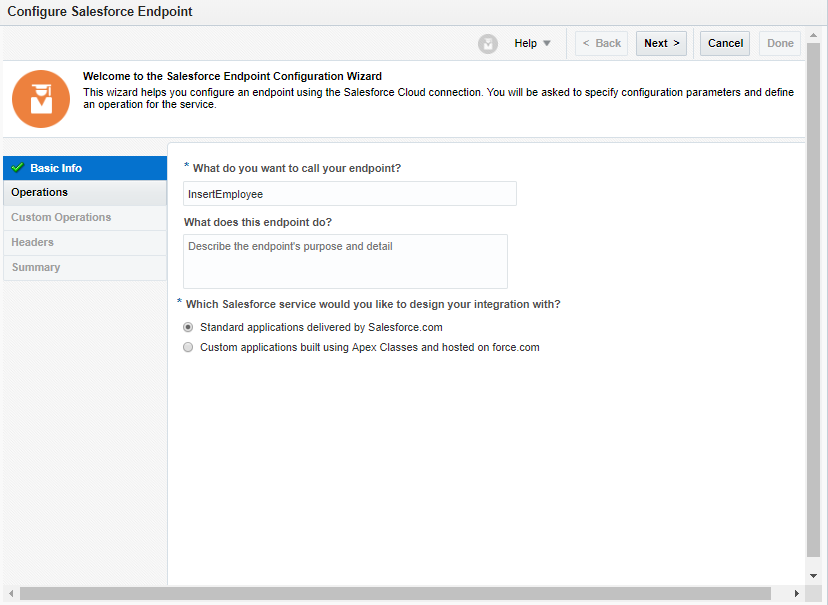Open the Custom Operations step
Image resolution: width=828 pixels, height=605 pixels.
[85, 218]
